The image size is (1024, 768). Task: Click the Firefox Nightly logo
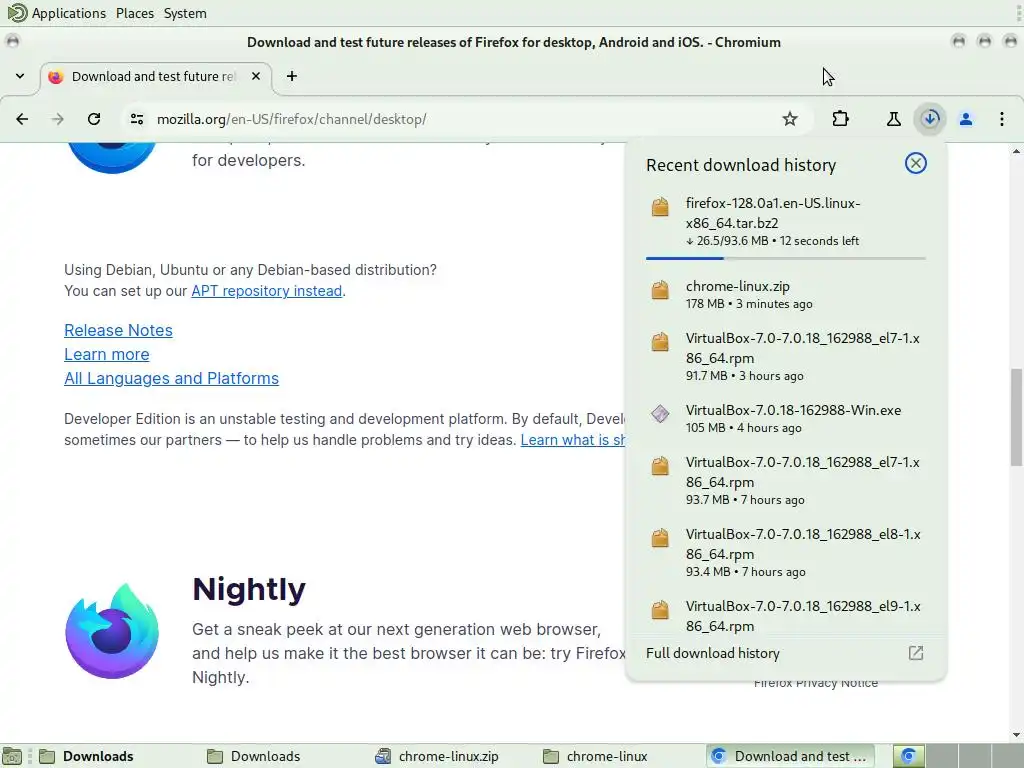(112, 631)
